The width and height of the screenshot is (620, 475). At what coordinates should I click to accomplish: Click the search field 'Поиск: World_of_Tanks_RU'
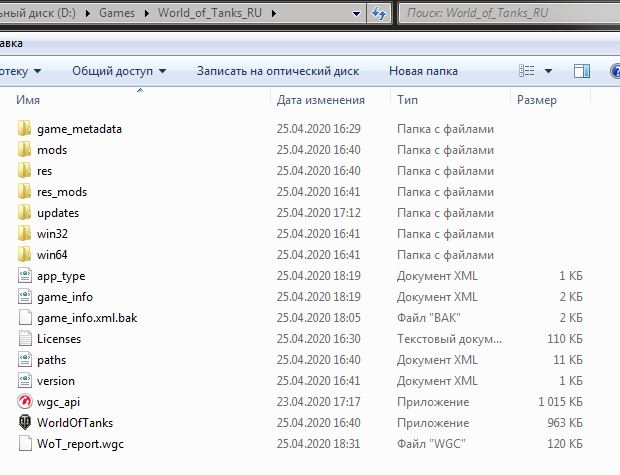click(x=505, y=14)
